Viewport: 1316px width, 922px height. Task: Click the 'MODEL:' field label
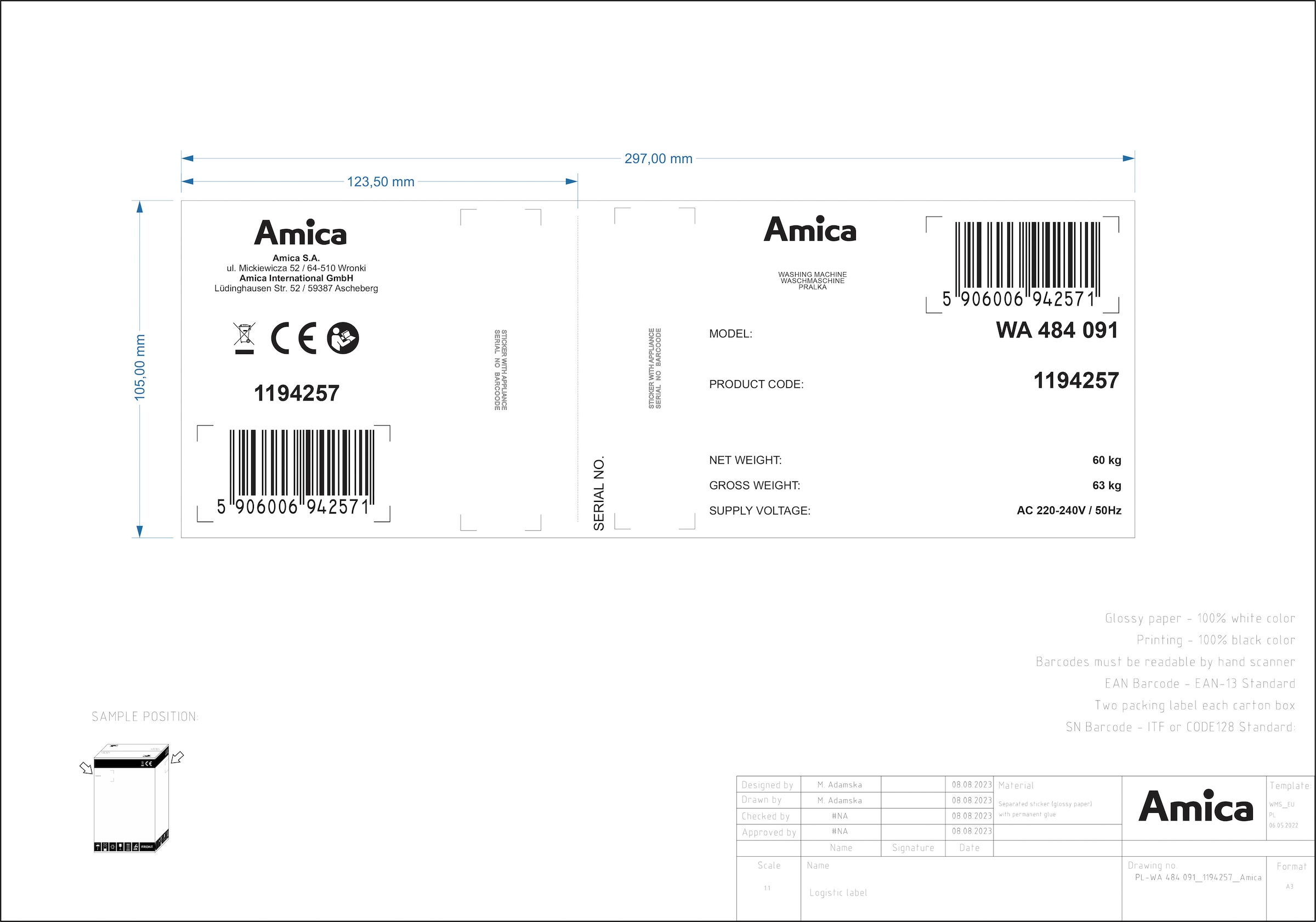730,333
